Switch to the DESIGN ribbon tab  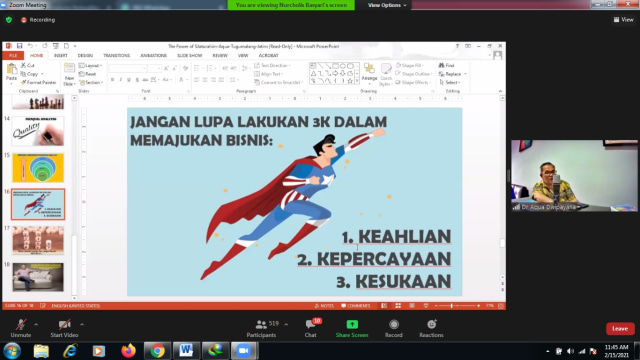[x=85, y=56]
